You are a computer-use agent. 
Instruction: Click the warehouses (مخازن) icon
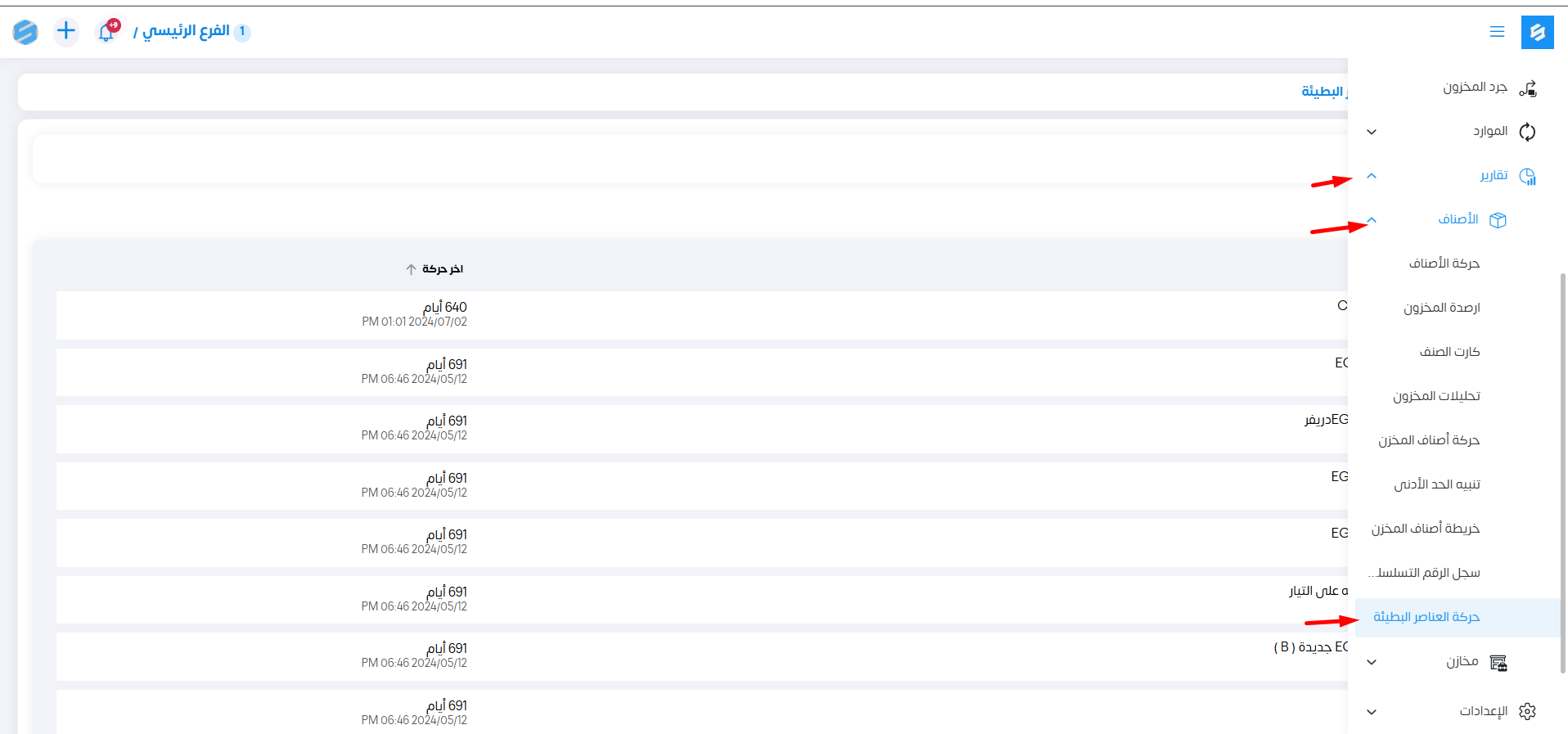pyautogui.click(x=1498, y=662)
